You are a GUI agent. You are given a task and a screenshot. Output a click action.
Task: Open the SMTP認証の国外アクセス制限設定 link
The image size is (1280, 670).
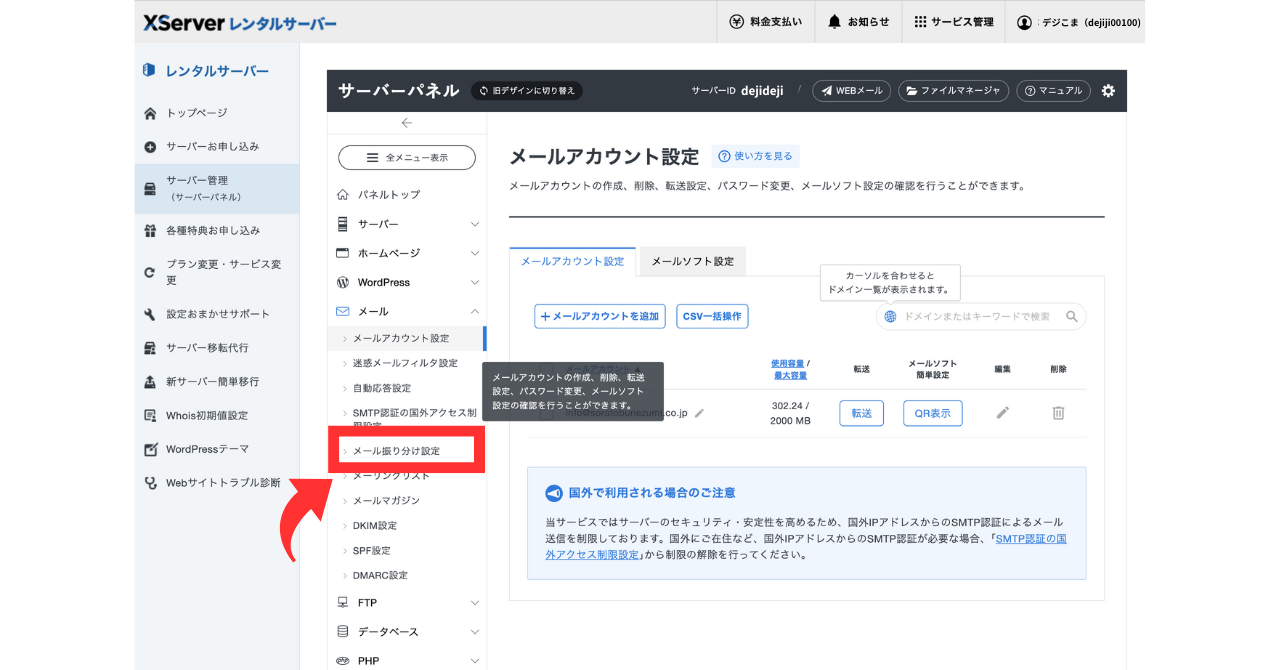(x=1030, y=539)
